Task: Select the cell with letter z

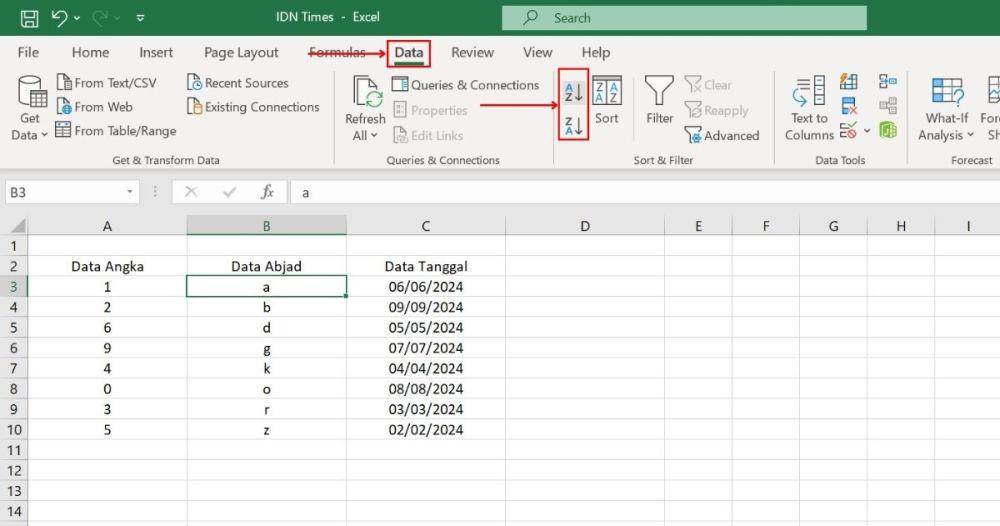Action: tap(267, 430)
